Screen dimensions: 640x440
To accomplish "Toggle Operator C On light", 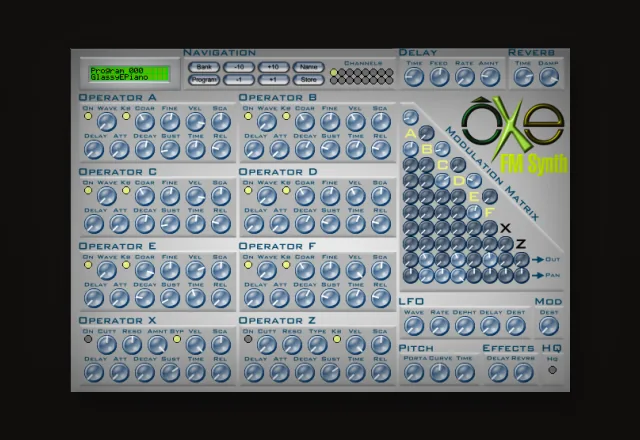I will tap(88, 191).
